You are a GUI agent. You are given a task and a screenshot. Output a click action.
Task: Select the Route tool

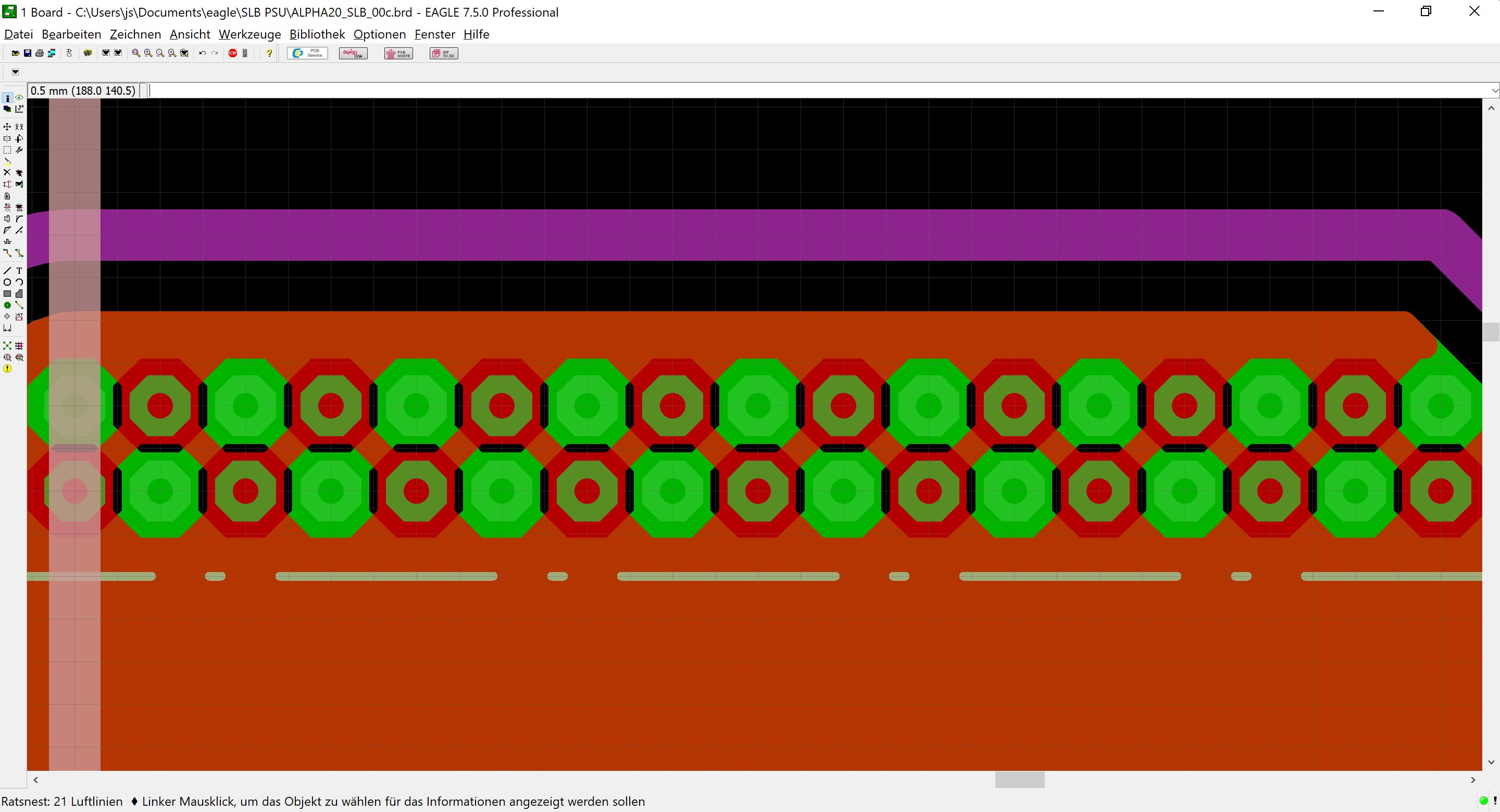[7, 253]
